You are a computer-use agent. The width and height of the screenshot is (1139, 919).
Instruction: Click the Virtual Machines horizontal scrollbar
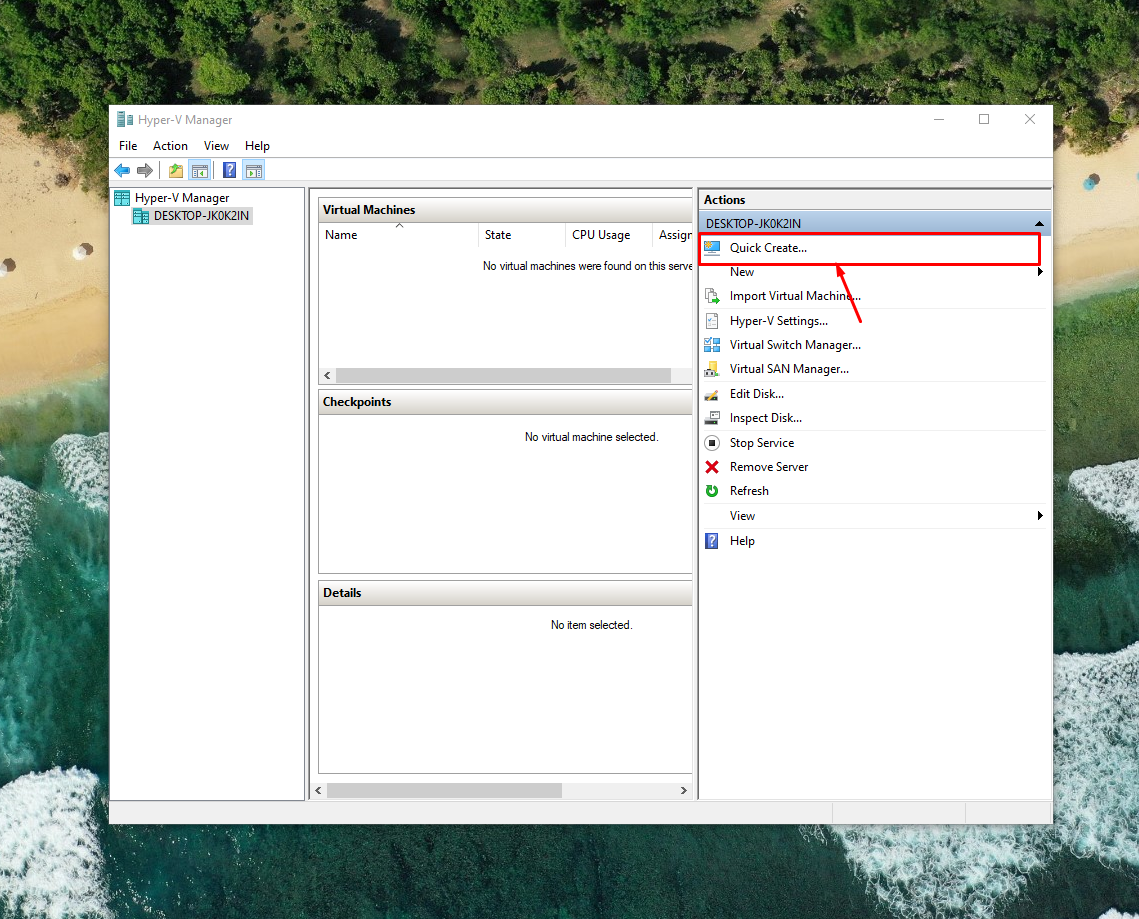[502, 376]
